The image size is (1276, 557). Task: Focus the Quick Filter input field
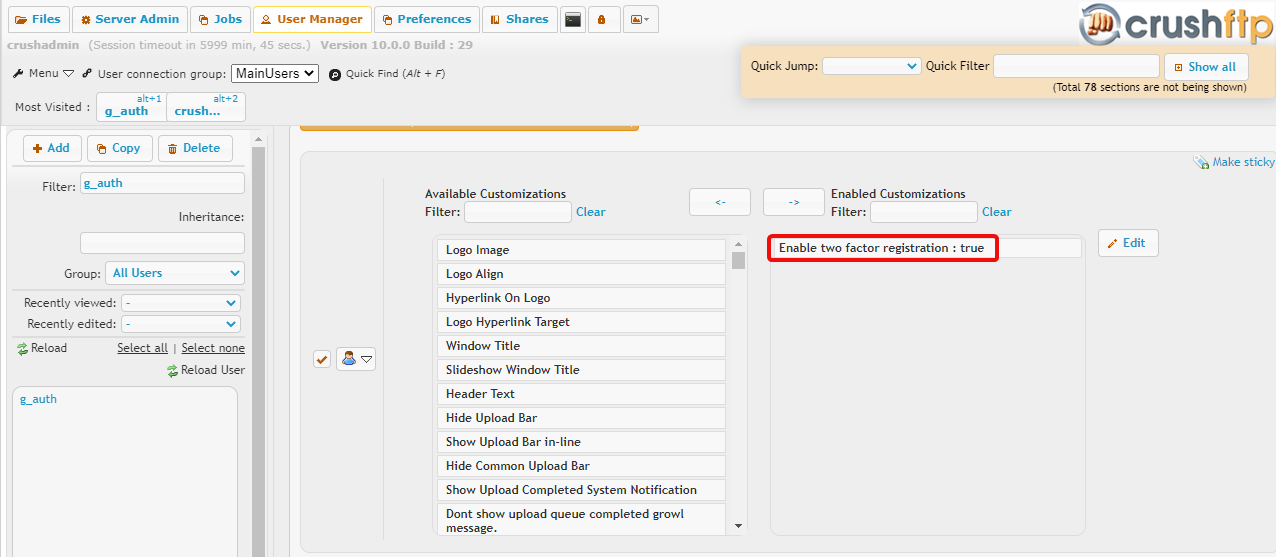[1076, 66]
